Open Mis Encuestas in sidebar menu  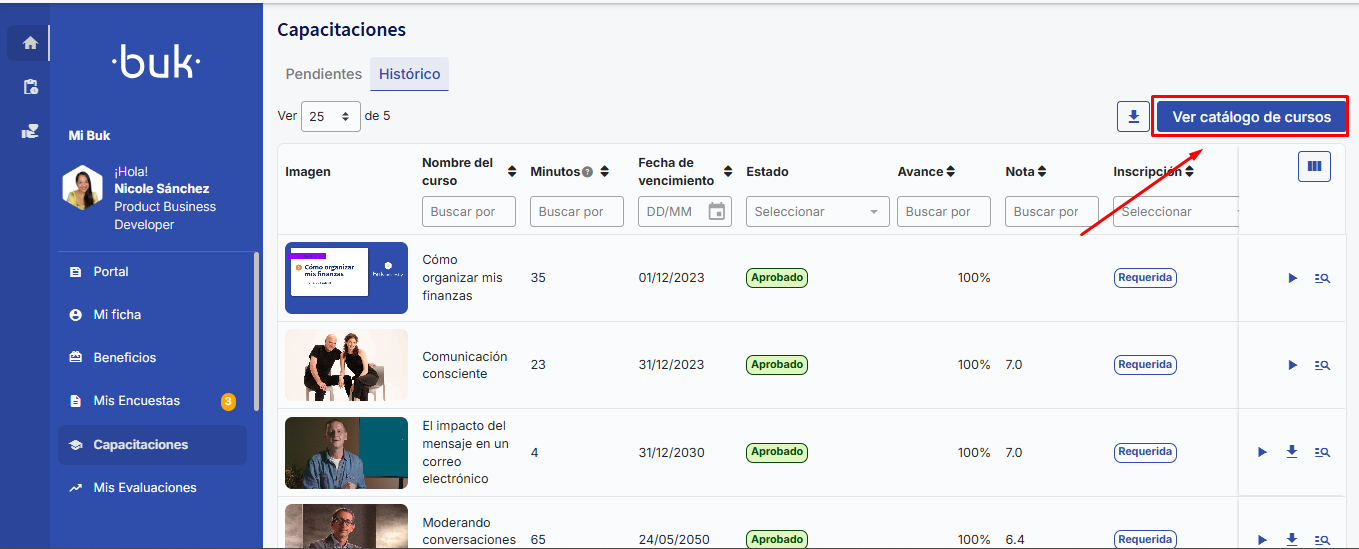coord(152,401)
